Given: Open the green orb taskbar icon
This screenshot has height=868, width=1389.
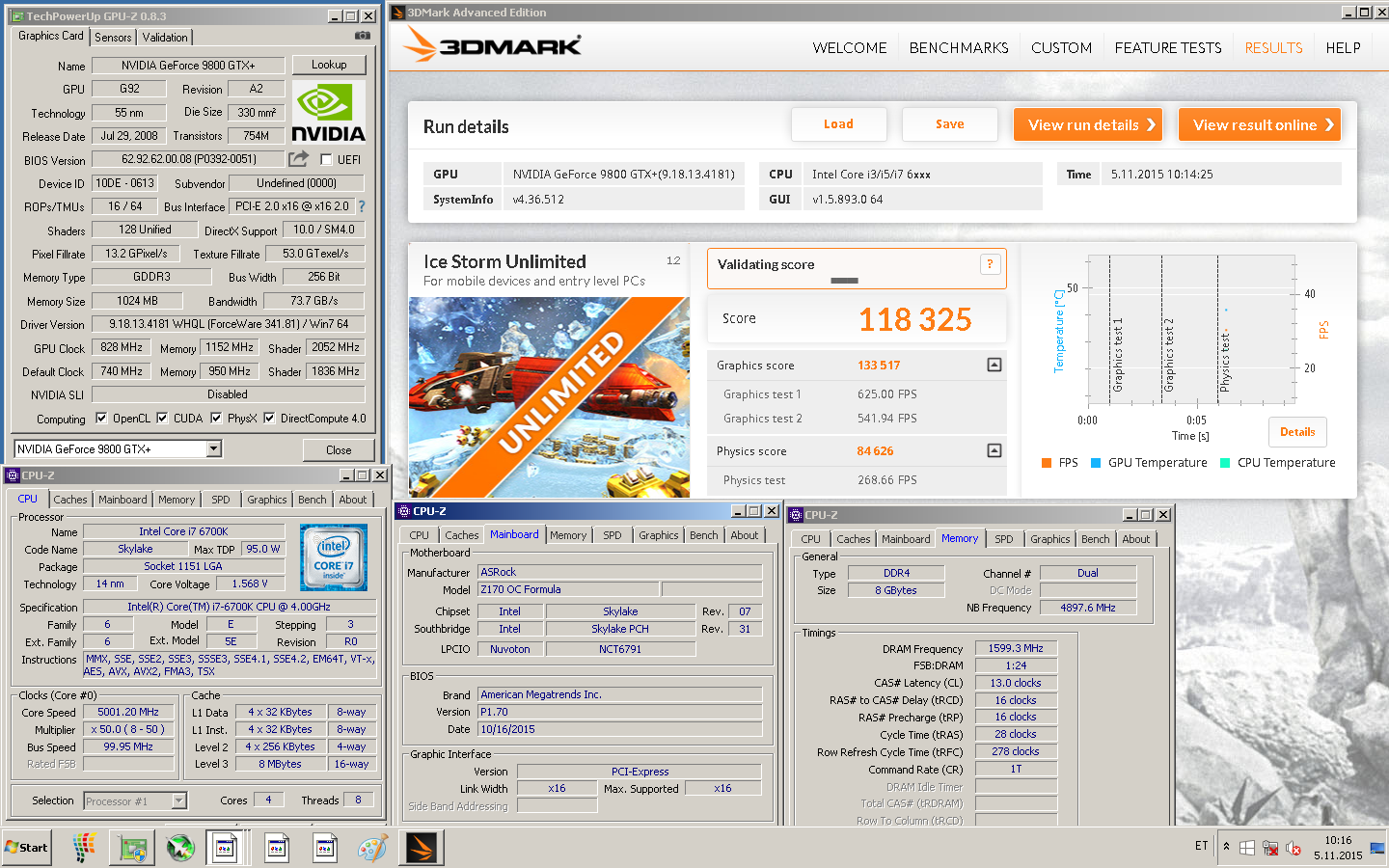Looking at the screenshot, I should tap(180, 848).
